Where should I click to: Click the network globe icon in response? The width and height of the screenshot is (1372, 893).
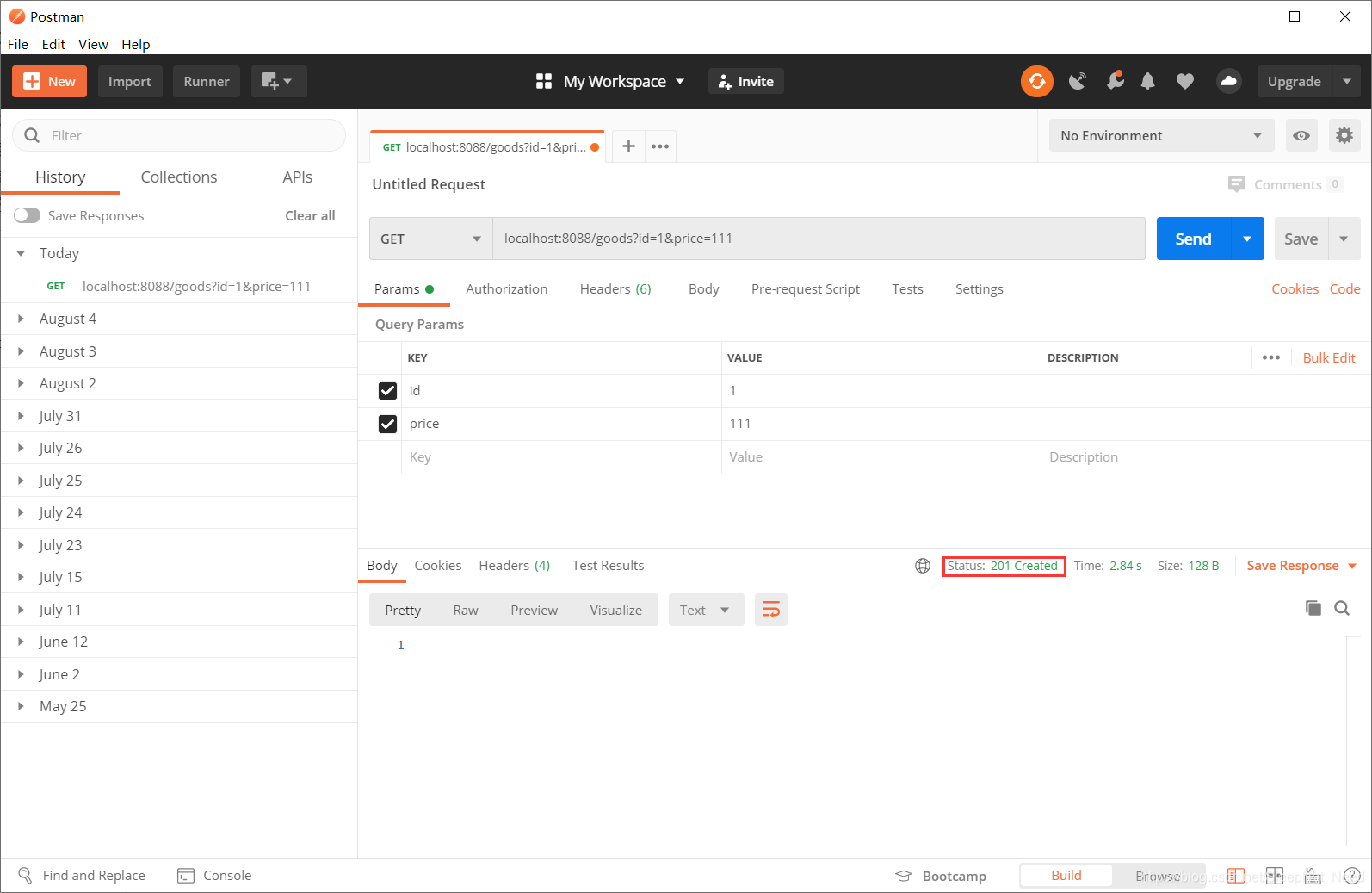pyautogui.click(x=923, y=566)
